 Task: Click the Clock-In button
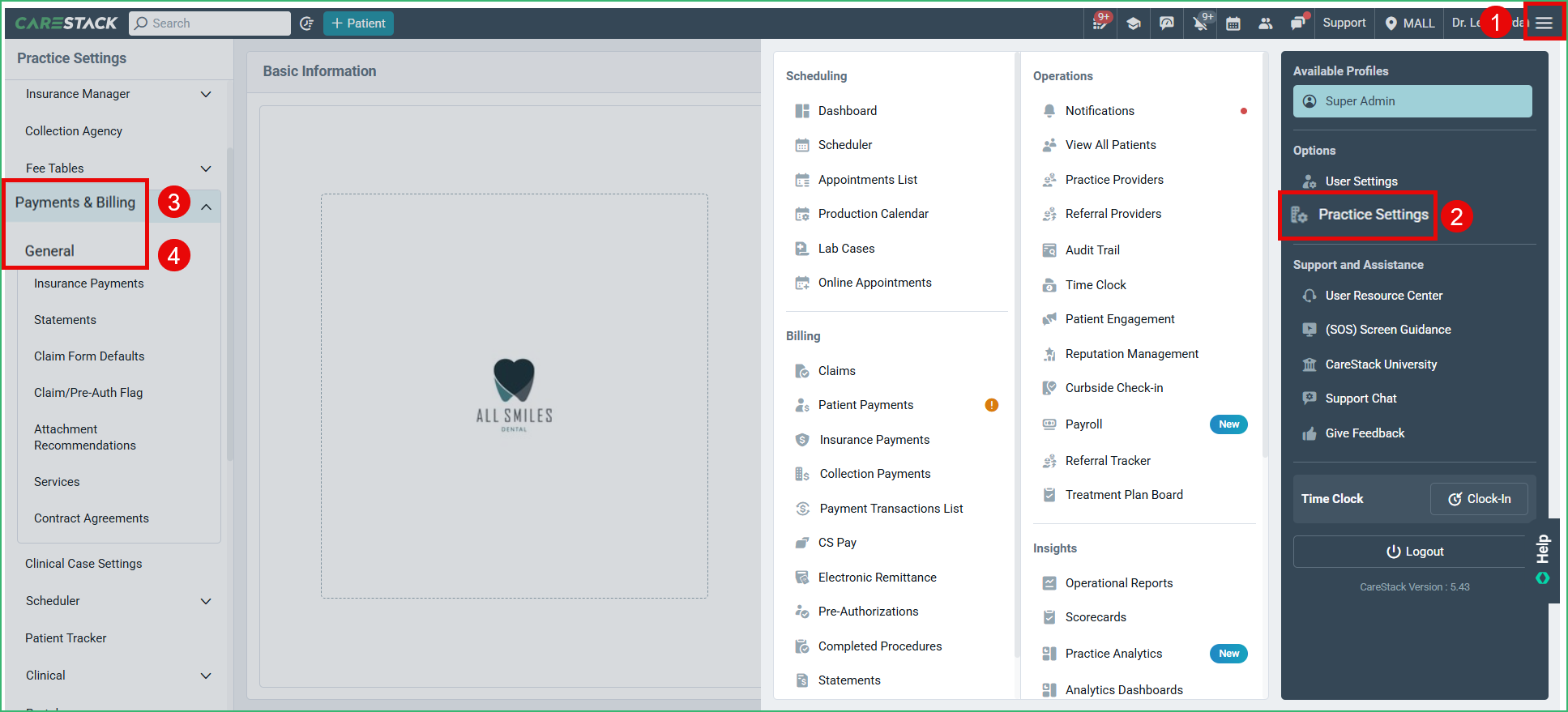coord(1479,499)
